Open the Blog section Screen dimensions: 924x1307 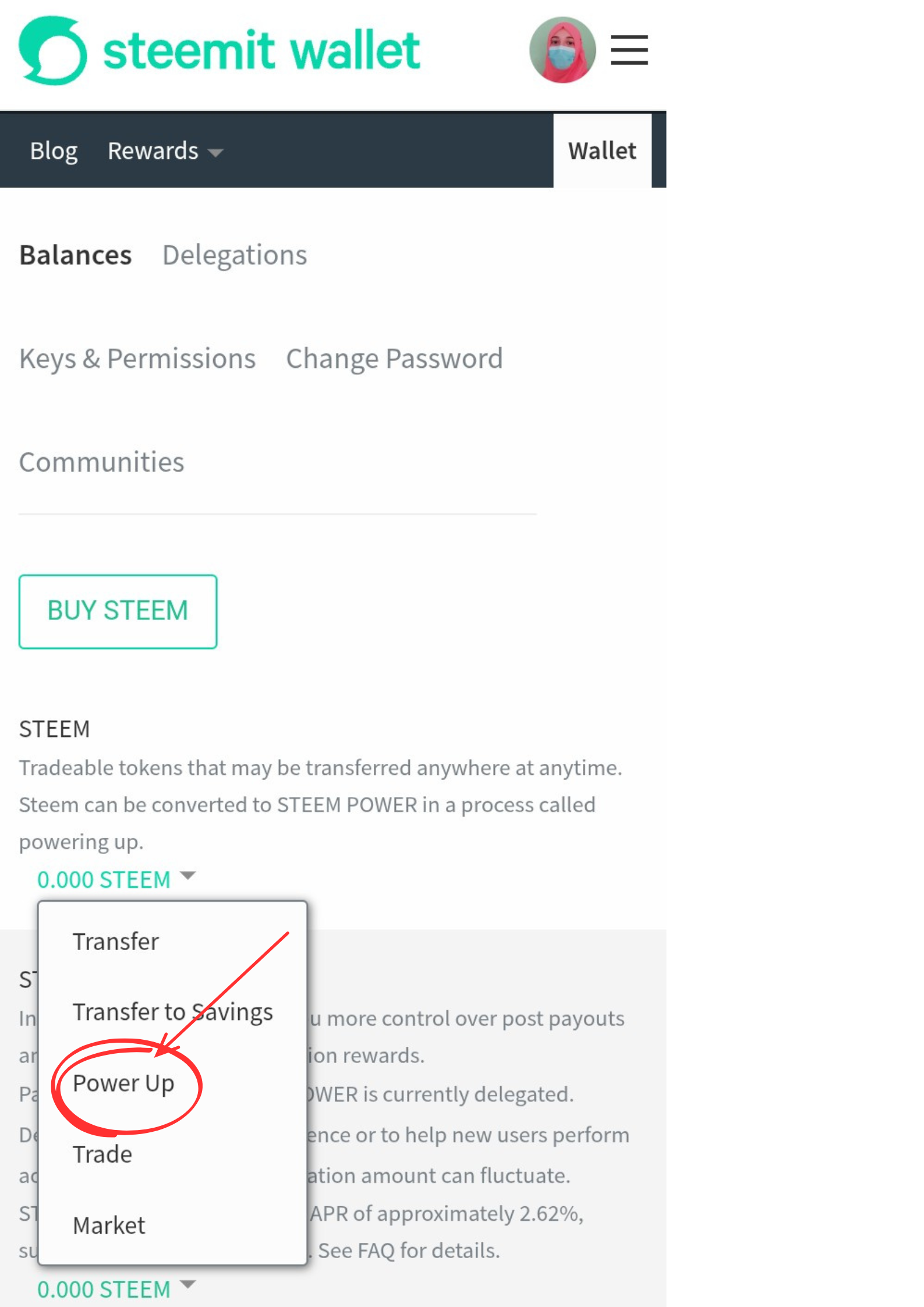54,151
